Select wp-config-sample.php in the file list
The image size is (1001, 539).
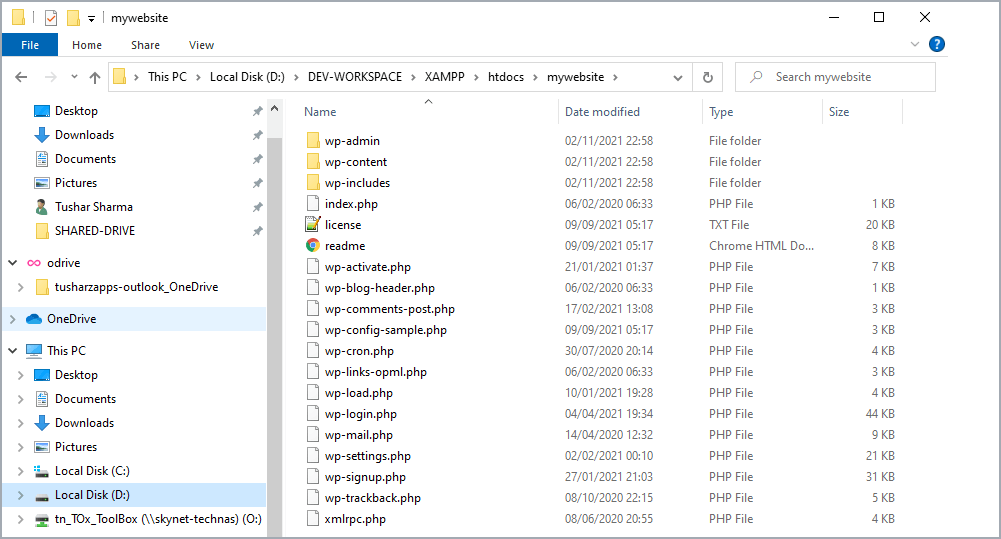tap(385, 330)
